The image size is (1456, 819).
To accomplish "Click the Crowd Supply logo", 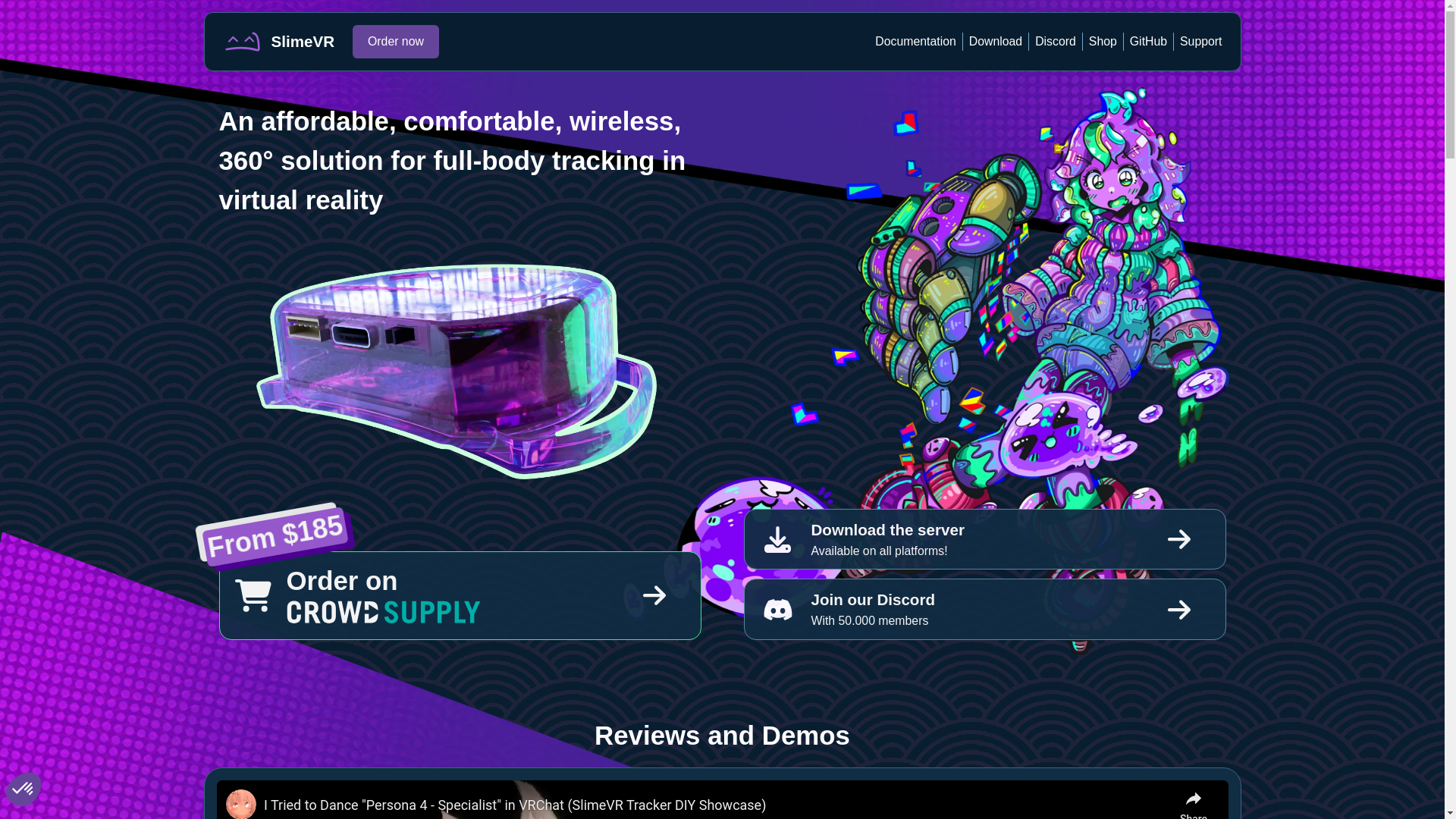I will coord(384,612).
